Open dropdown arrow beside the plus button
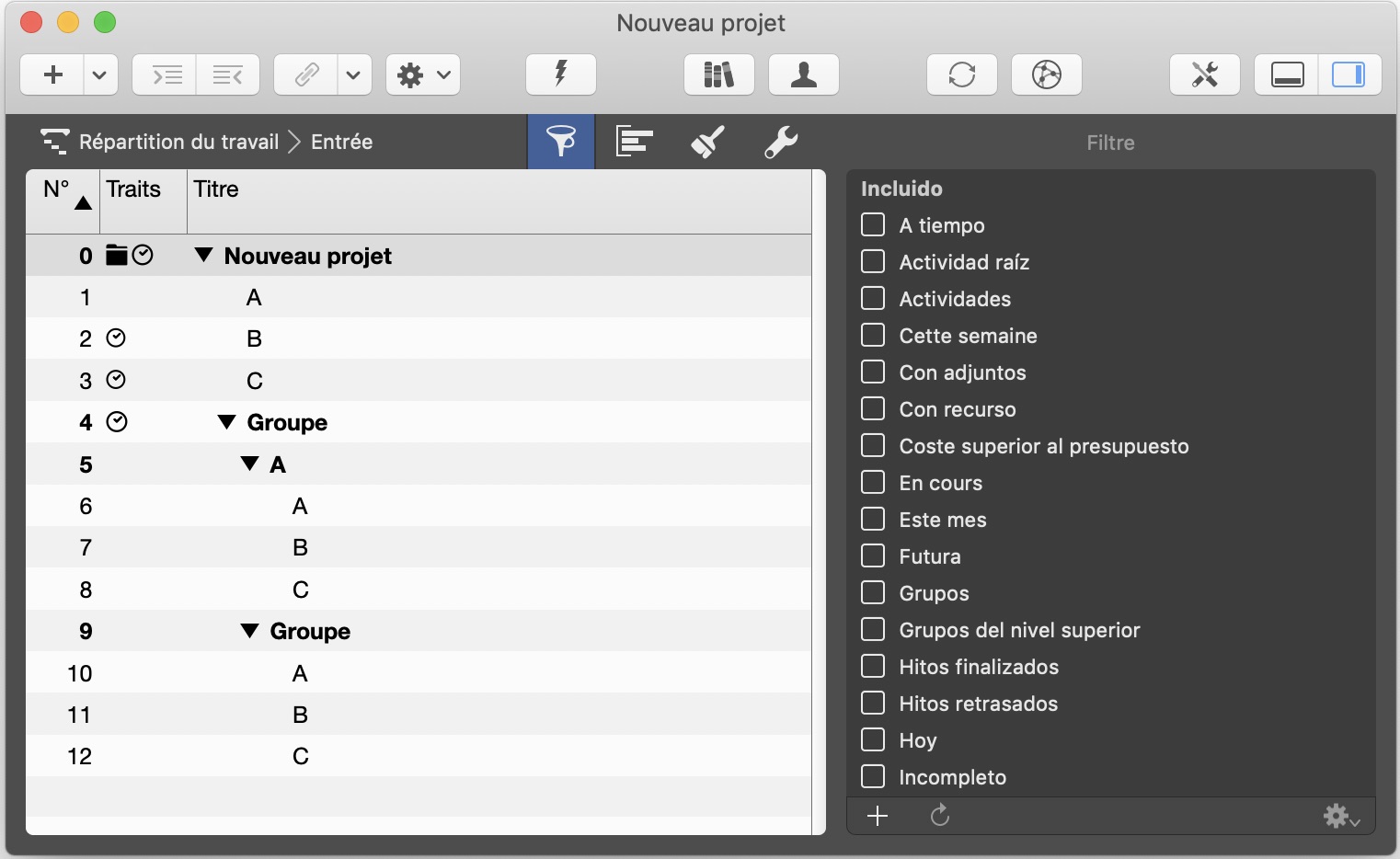Screen dimensions: 1400x859 tap(100, 74)
